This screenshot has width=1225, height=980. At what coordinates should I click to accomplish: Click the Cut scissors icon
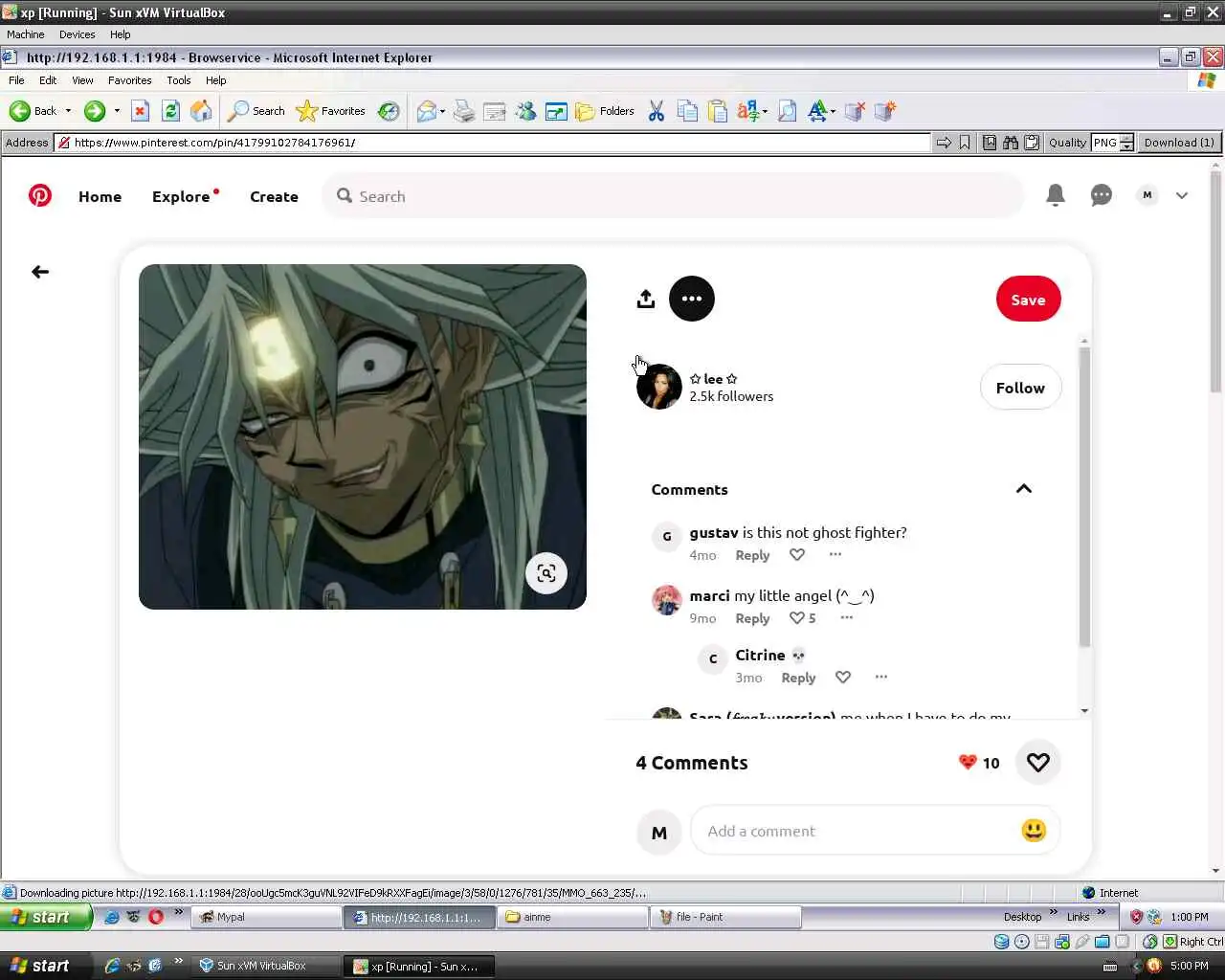657,111
